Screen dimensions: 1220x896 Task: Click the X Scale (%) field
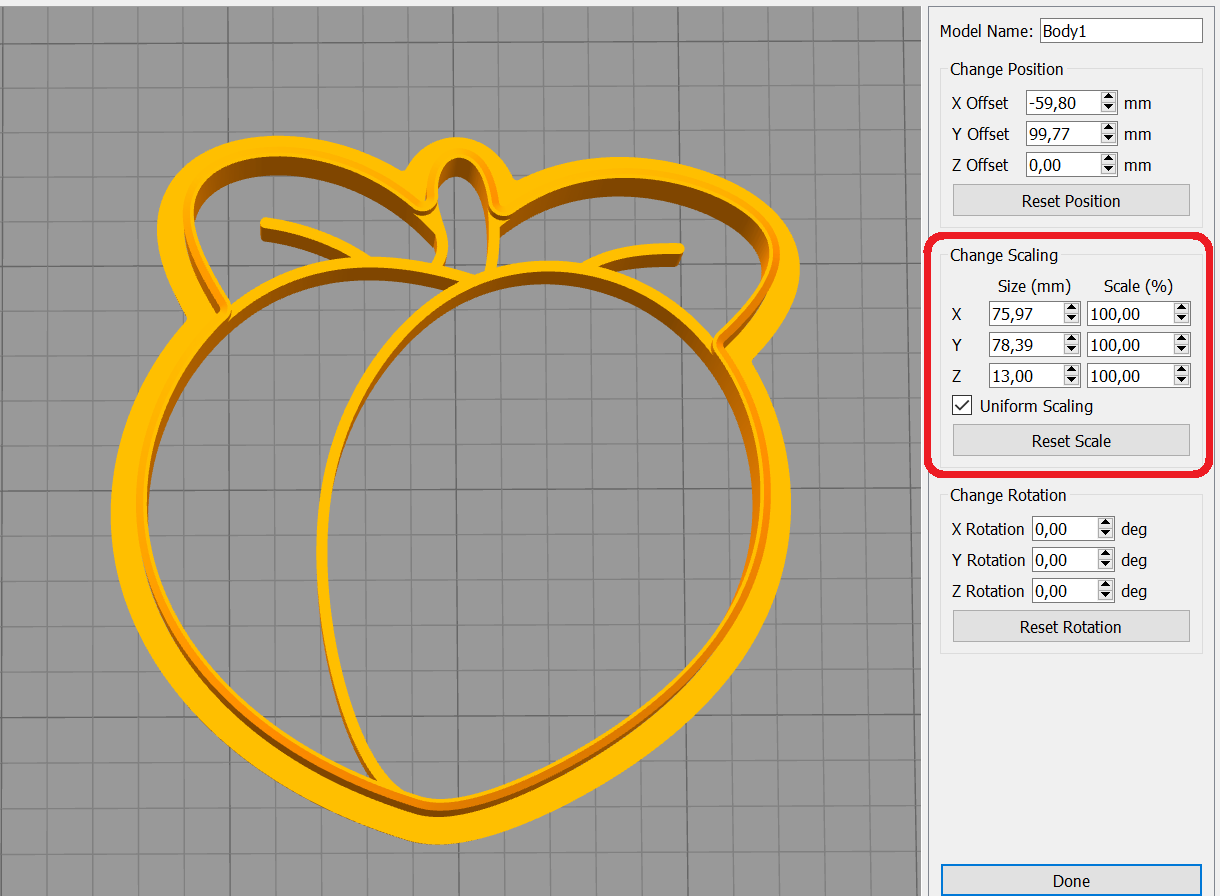(x=1131, y=314)
